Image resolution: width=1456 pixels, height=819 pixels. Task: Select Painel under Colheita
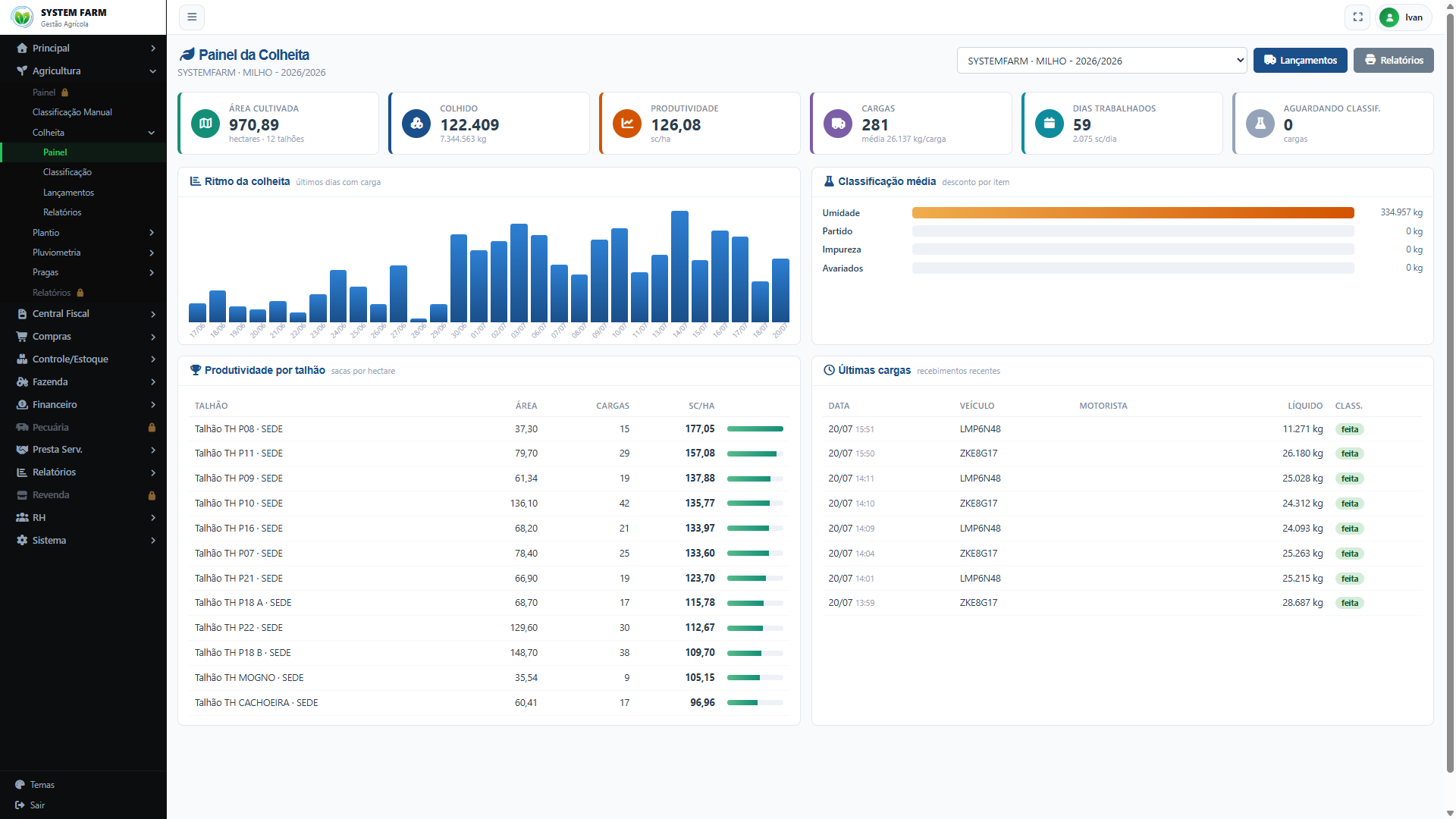coord(83,152)
